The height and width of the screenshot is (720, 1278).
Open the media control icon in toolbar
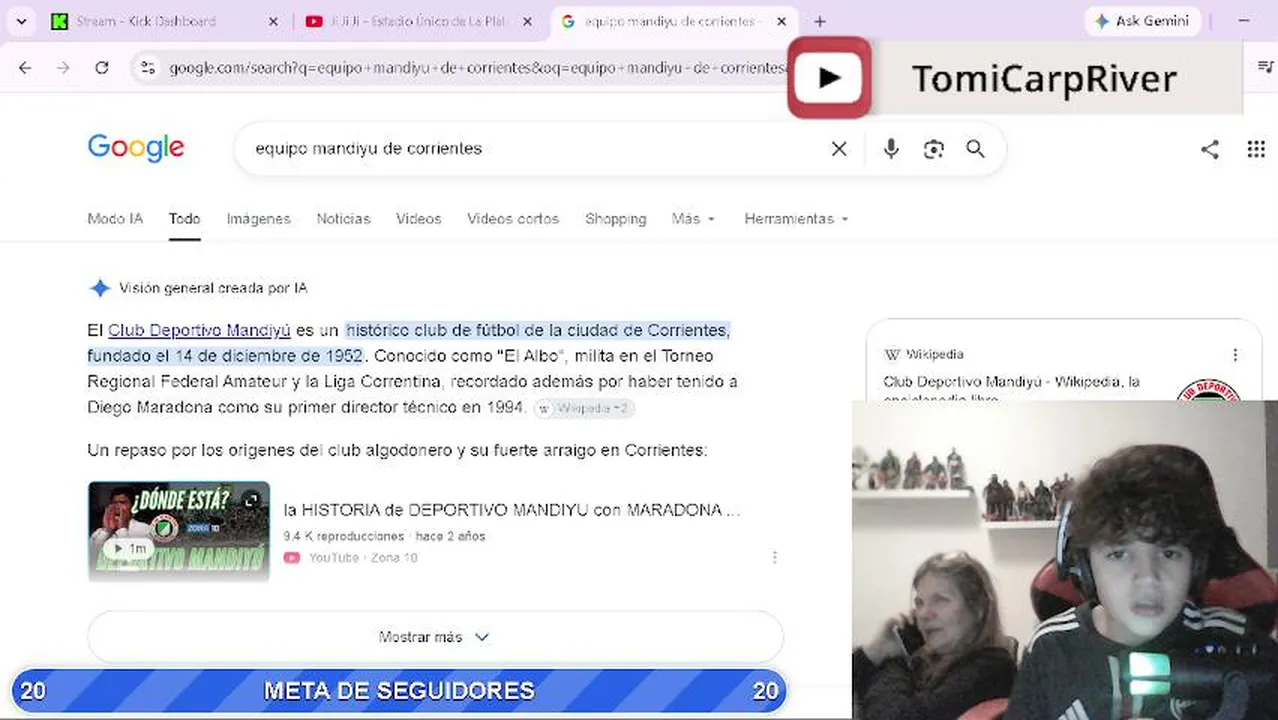[1265, 67]
